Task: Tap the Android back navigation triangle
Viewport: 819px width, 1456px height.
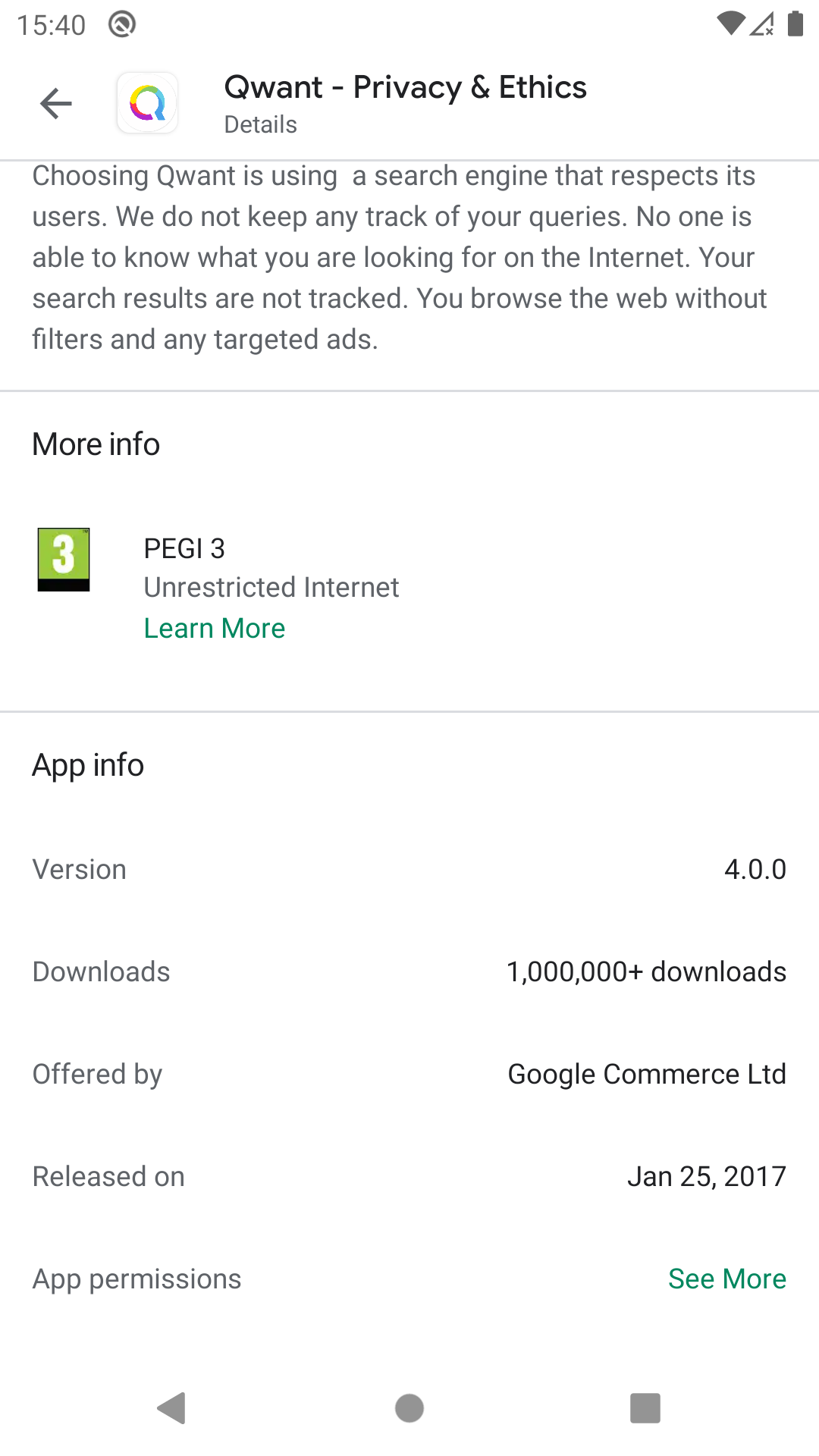Action: (x=171, y=1408)
